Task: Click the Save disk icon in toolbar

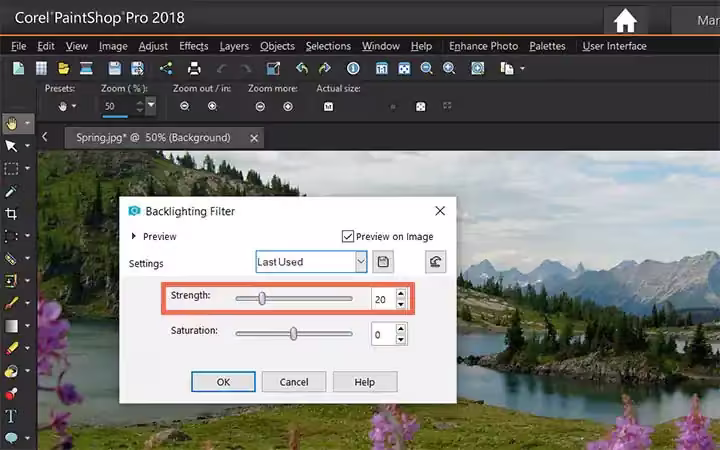Action: (x=114, y=68)
